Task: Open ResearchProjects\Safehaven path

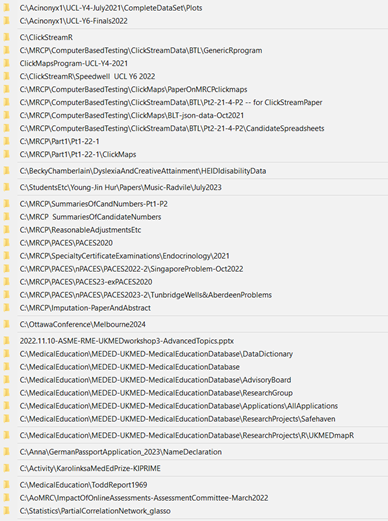Action: [x=178, y=419]
